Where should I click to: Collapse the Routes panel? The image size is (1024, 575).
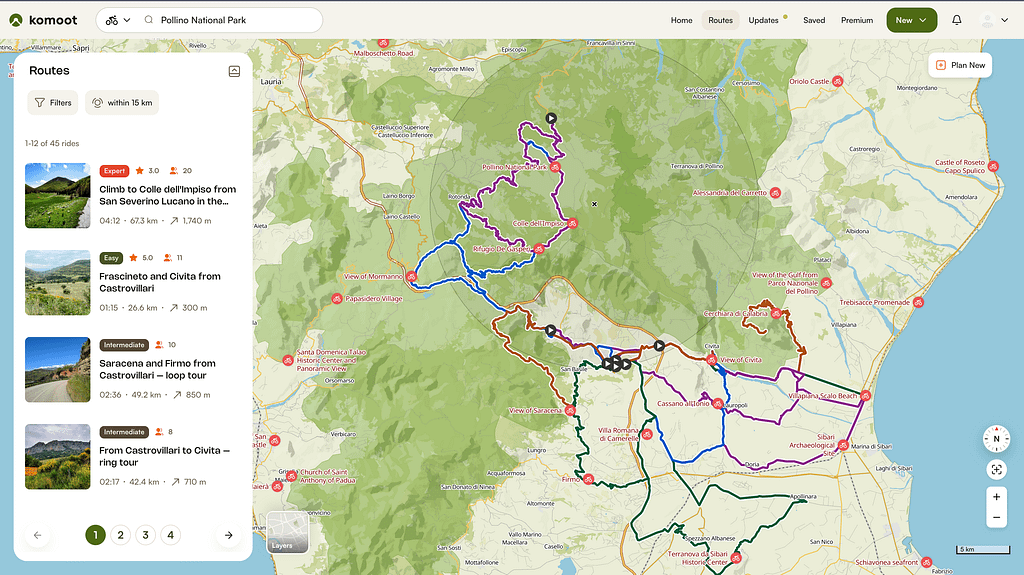[234, 71]
